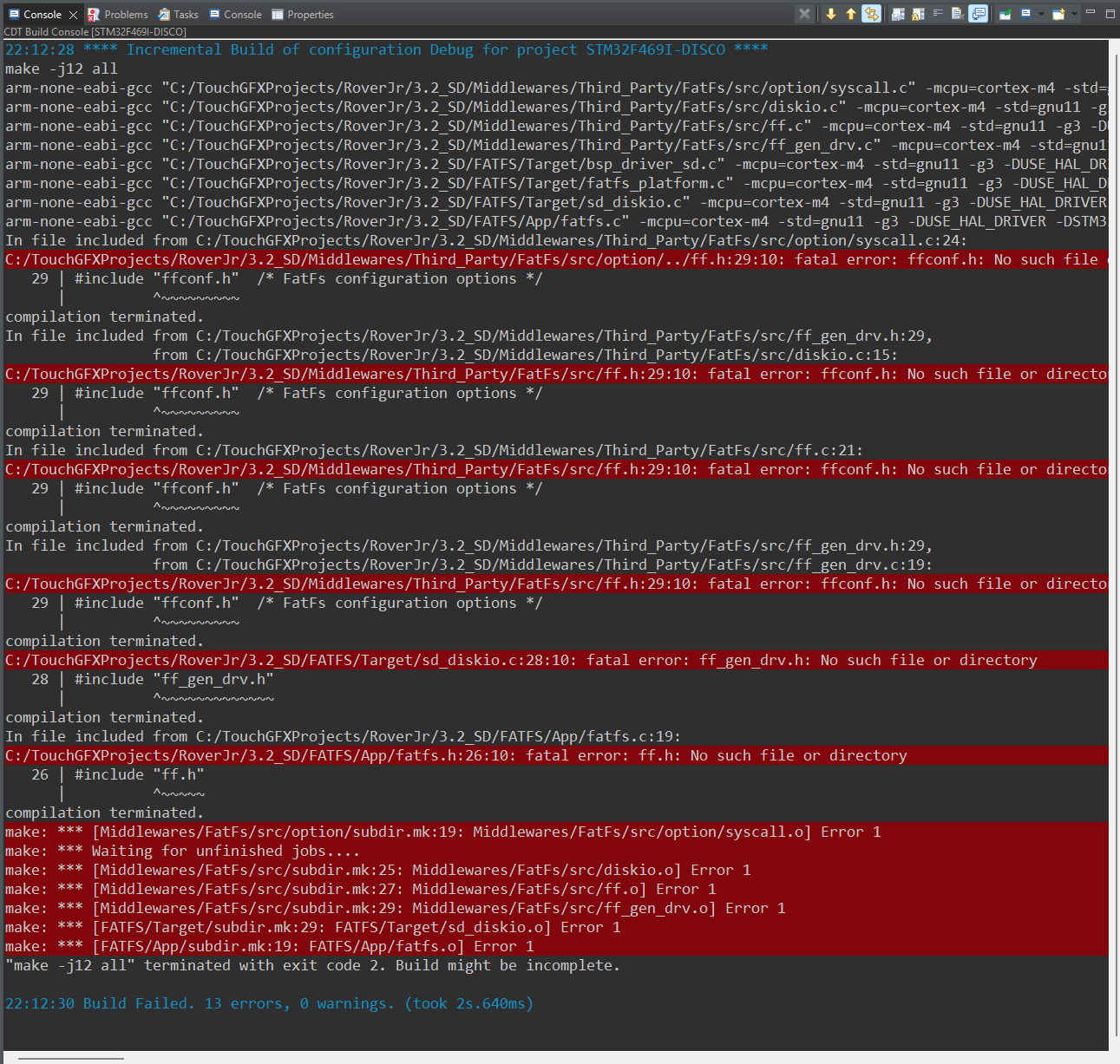Toggle the Scroll Lock icon
Image resolution: width=1120 pixels, height=1064 pixels.
click(918, 14)
